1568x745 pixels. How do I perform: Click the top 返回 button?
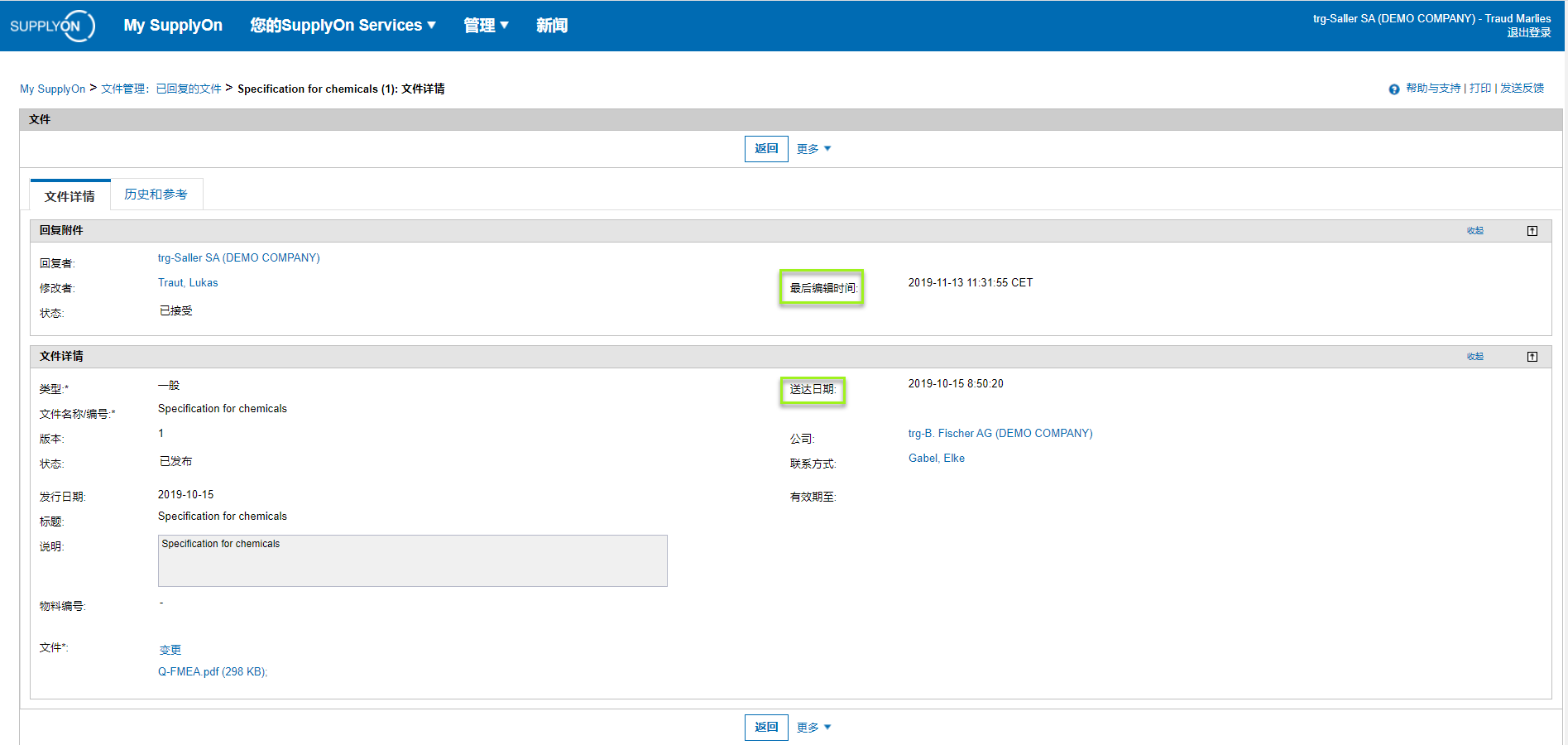click(x=766, y=149)
